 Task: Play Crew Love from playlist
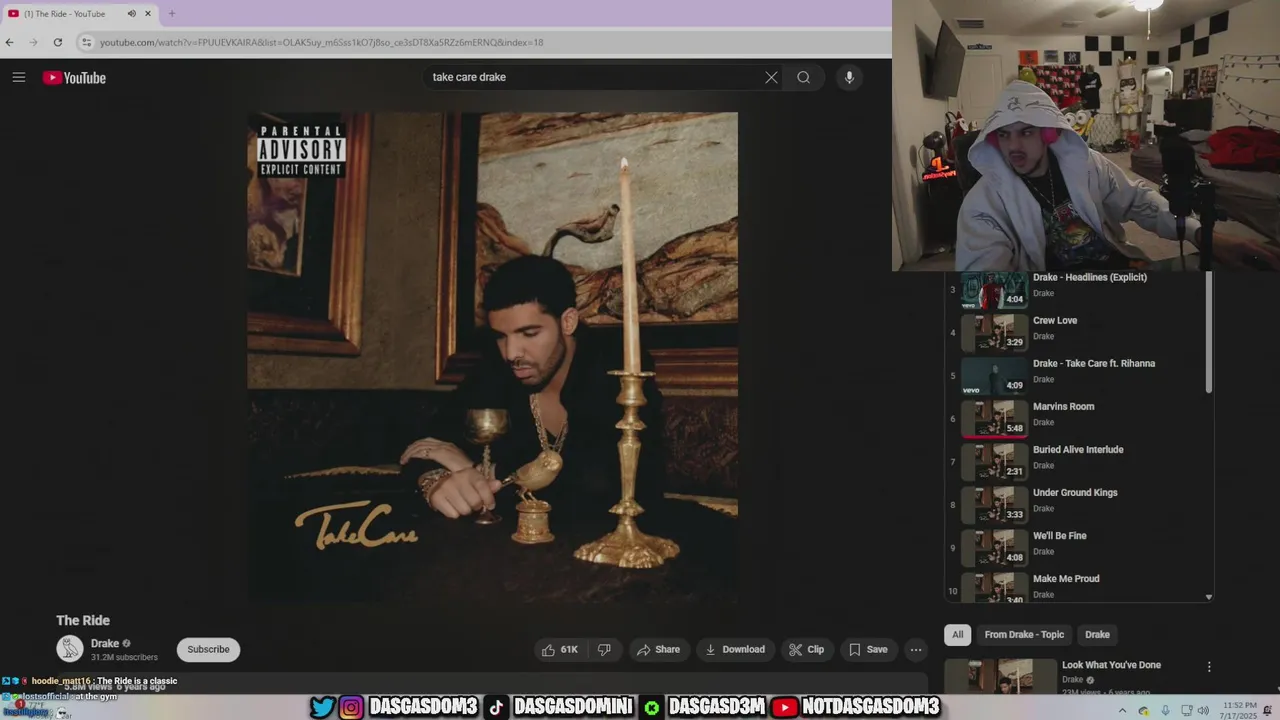(x=1055, y=320)
